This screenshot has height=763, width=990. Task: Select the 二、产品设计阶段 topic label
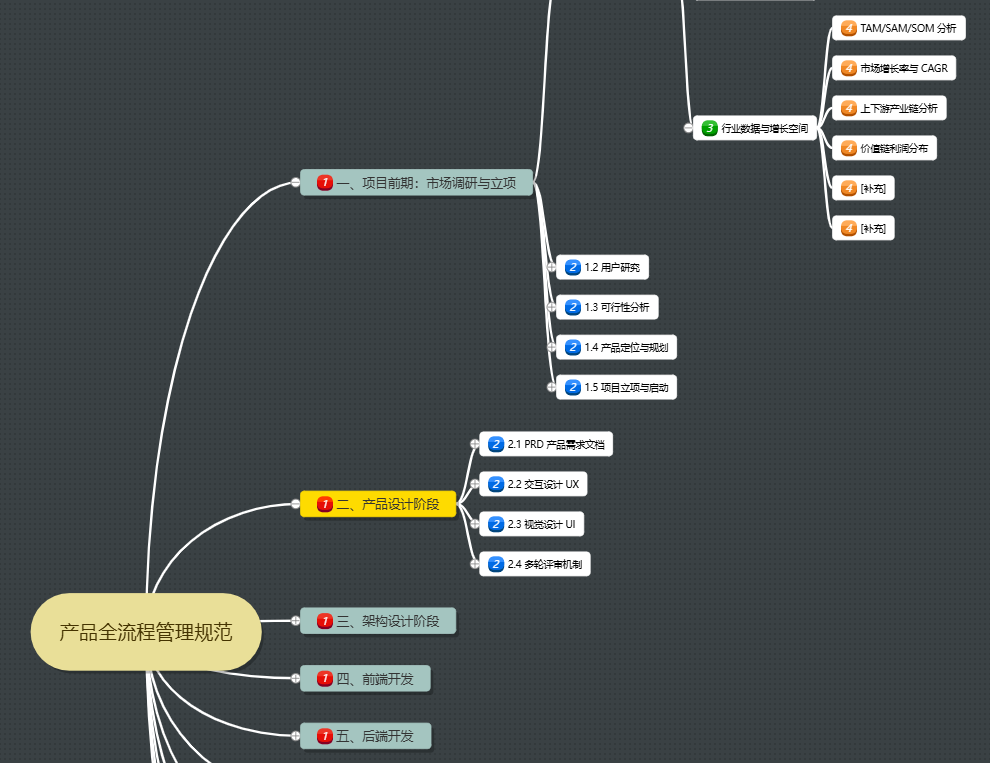coord(388,504)
